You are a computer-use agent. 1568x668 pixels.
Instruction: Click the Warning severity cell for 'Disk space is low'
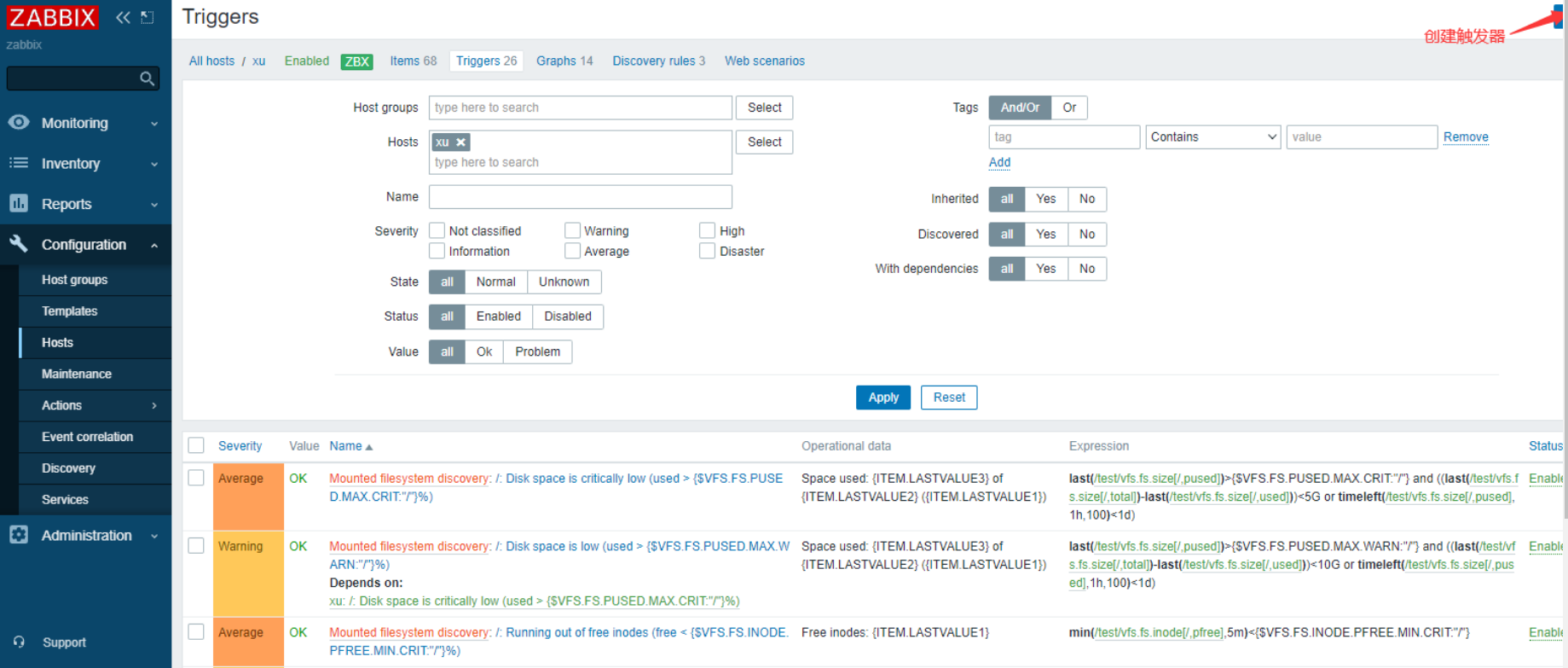coord(248,573)
